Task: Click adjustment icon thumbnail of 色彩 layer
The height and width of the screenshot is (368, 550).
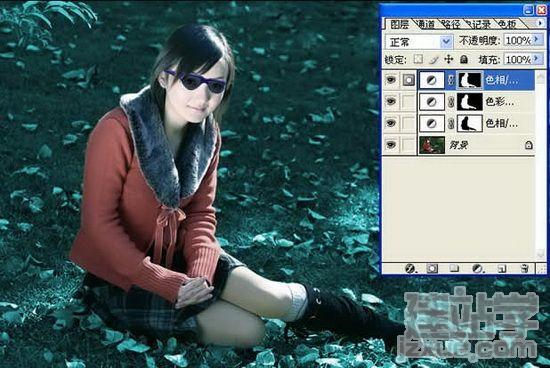Action: point(432,102)
